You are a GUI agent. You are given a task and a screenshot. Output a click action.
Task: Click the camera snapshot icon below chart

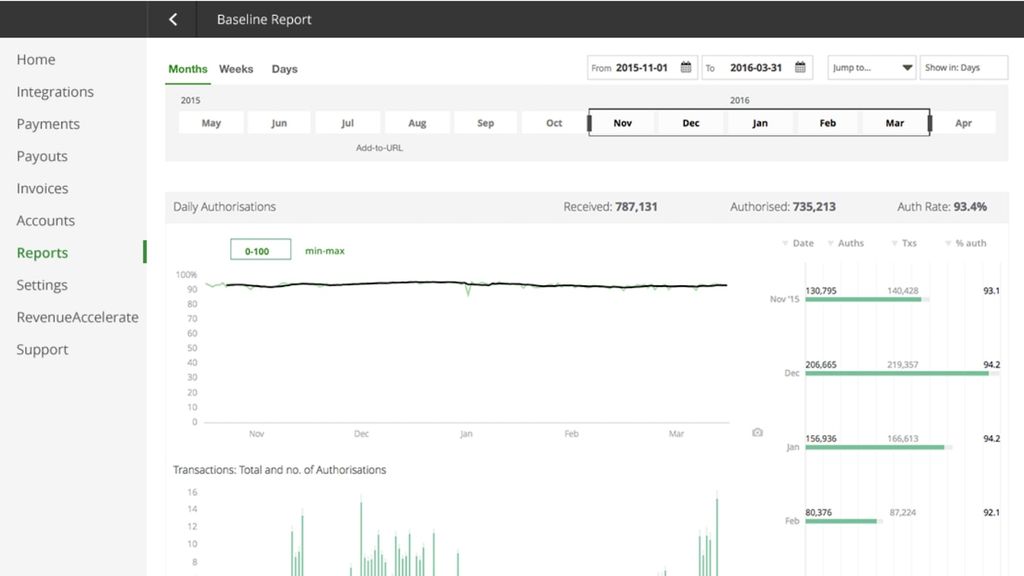click(x=757, y=432)
